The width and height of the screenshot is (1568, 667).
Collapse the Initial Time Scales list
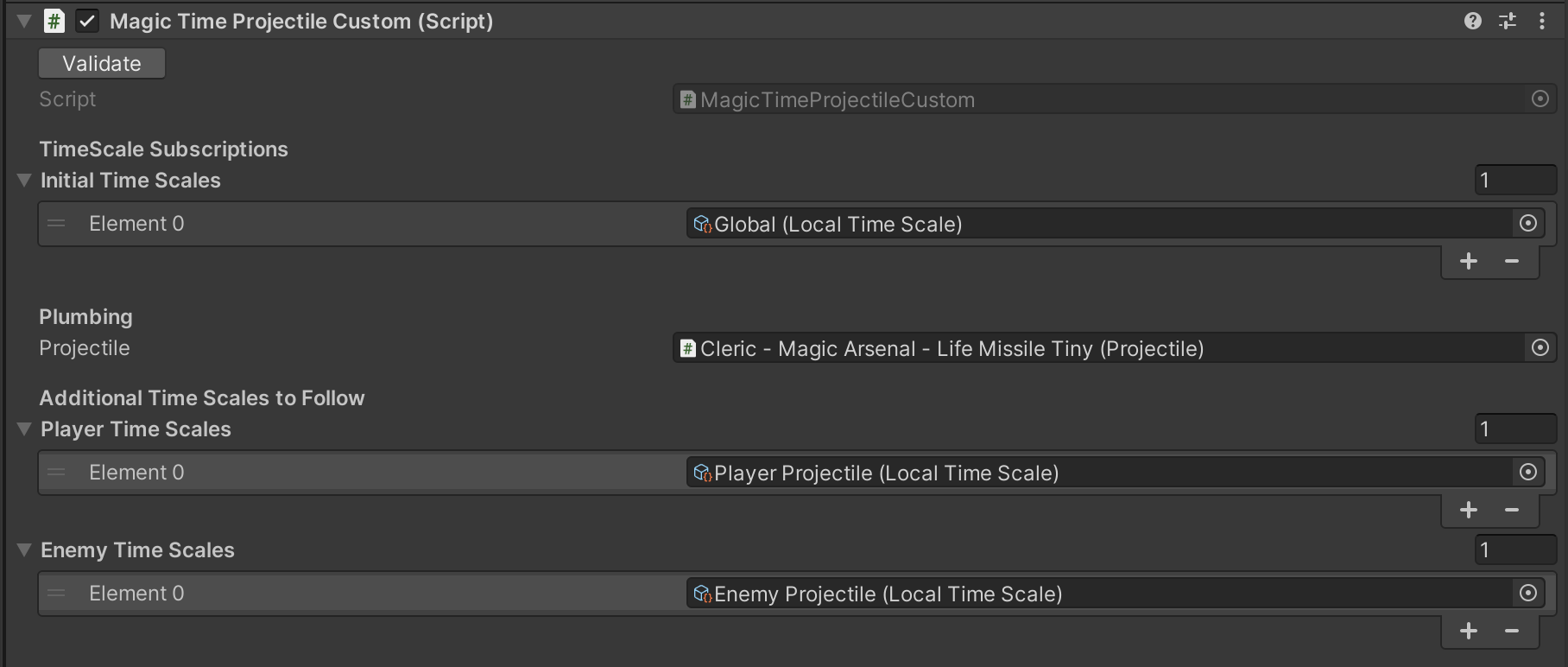(x=24, y=181)
